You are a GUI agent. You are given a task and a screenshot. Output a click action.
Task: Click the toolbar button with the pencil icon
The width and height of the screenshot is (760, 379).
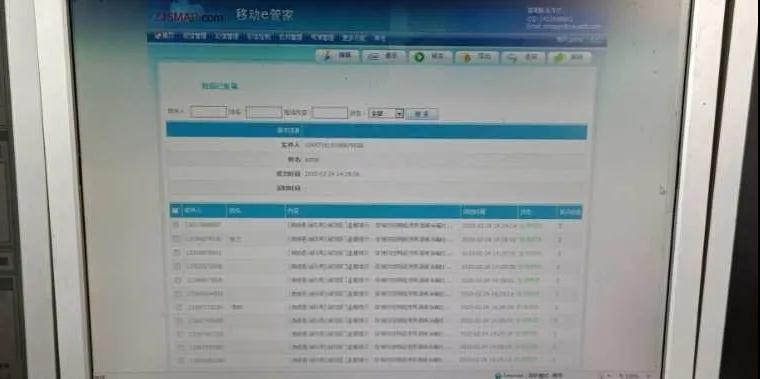pos(338,56)
